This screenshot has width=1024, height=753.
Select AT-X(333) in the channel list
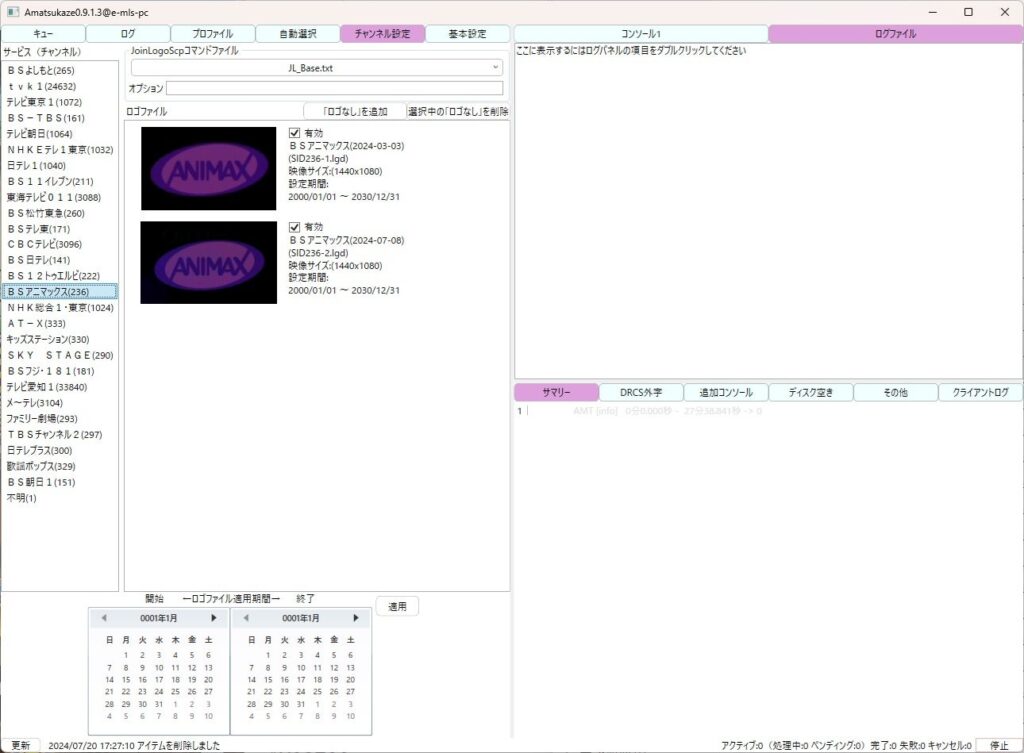click(36, 324)
